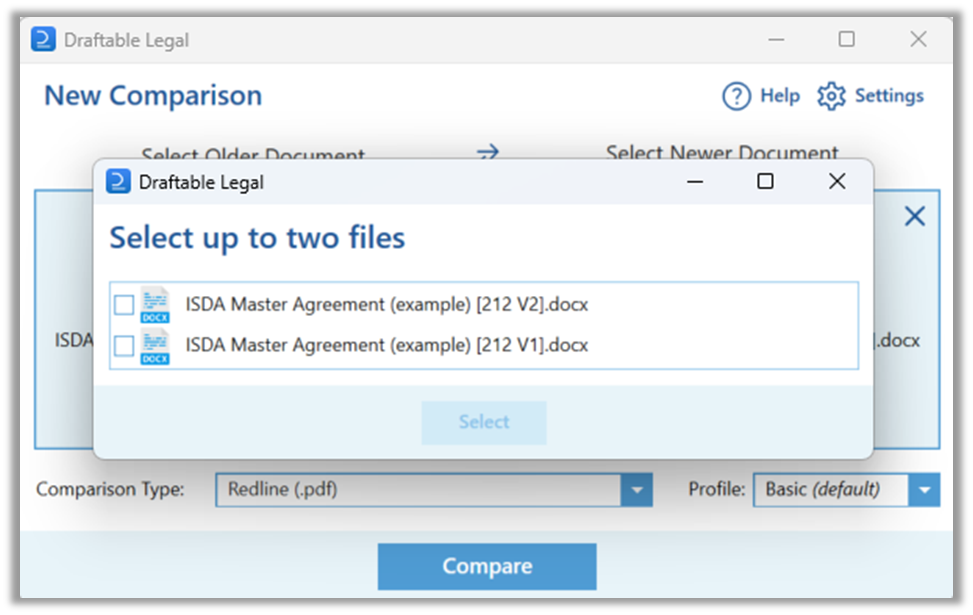This screenshot has height=615, width=973.
Task: Remove newer document with blue X icon
Action: [x=915, y=216]
